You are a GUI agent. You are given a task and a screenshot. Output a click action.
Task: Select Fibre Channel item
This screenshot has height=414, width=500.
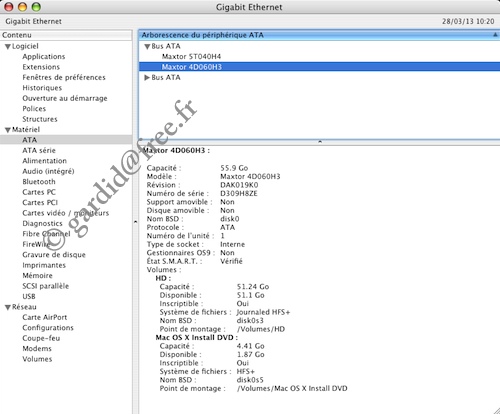coord(46,234)
